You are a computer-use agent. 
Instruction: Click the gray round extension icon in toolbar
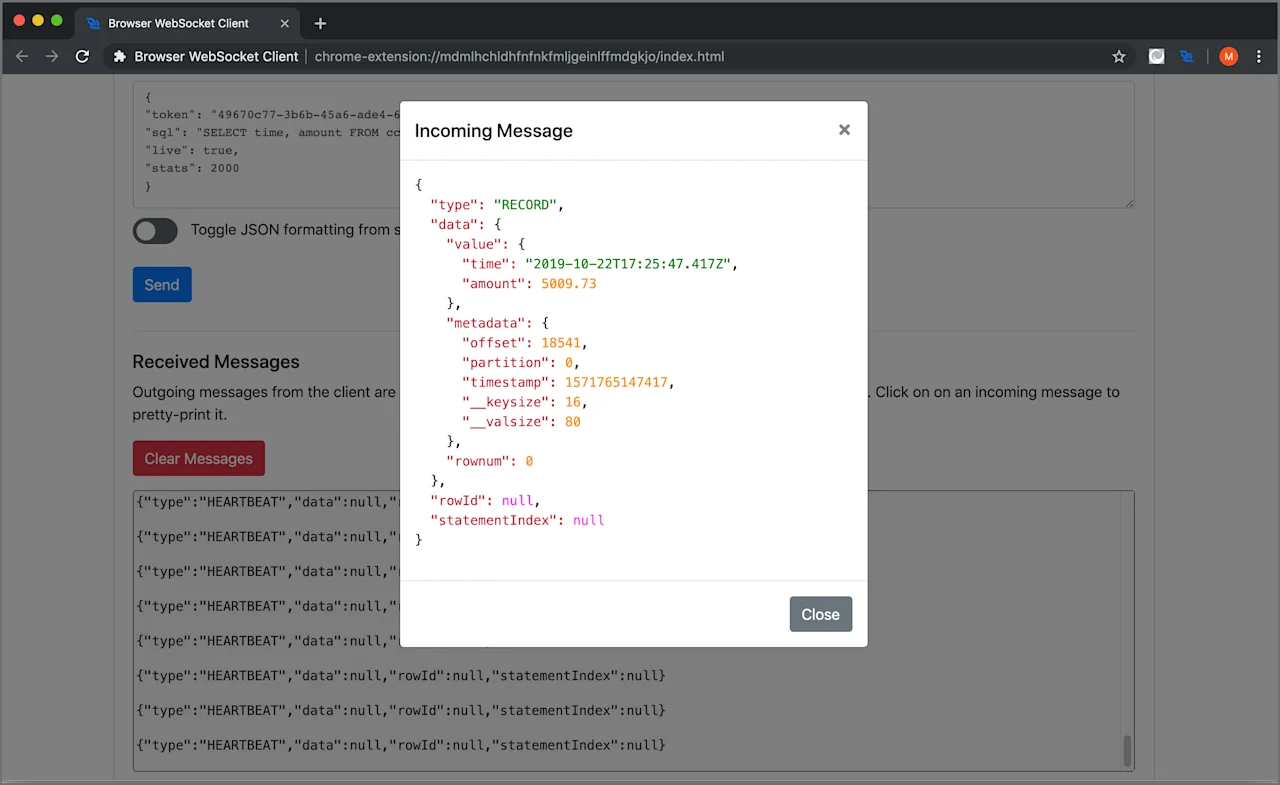pos(1156,57)
